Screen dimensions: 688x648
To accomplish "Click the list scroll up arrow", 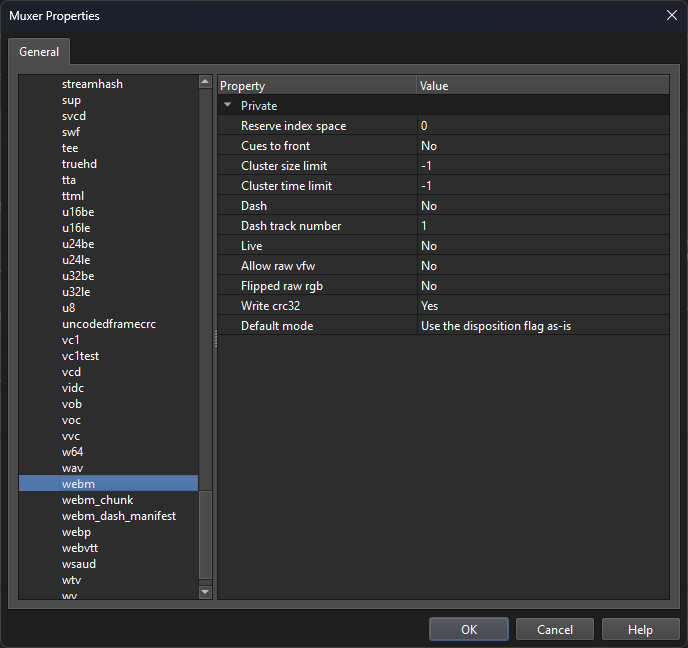I will [x=205, y=82].
